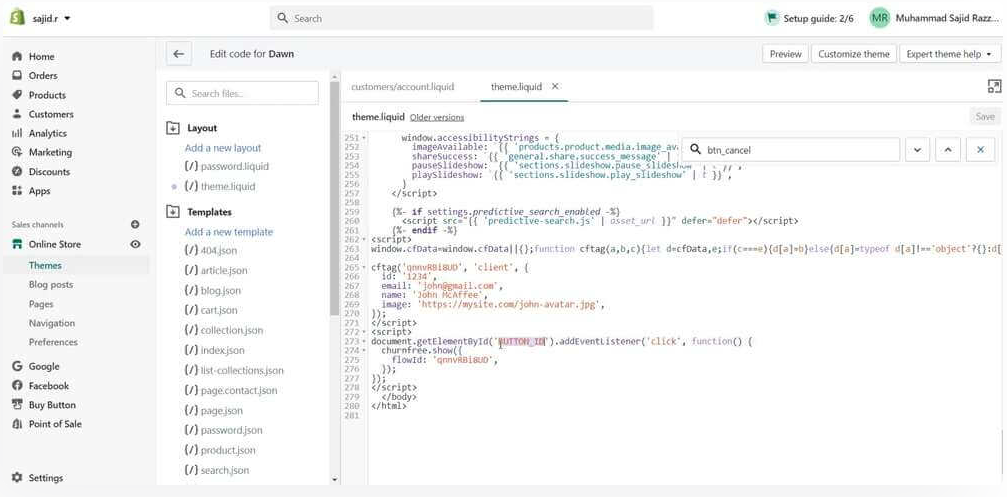
Task: Open password.liquid layout file
Action: (x=234, y=166)
